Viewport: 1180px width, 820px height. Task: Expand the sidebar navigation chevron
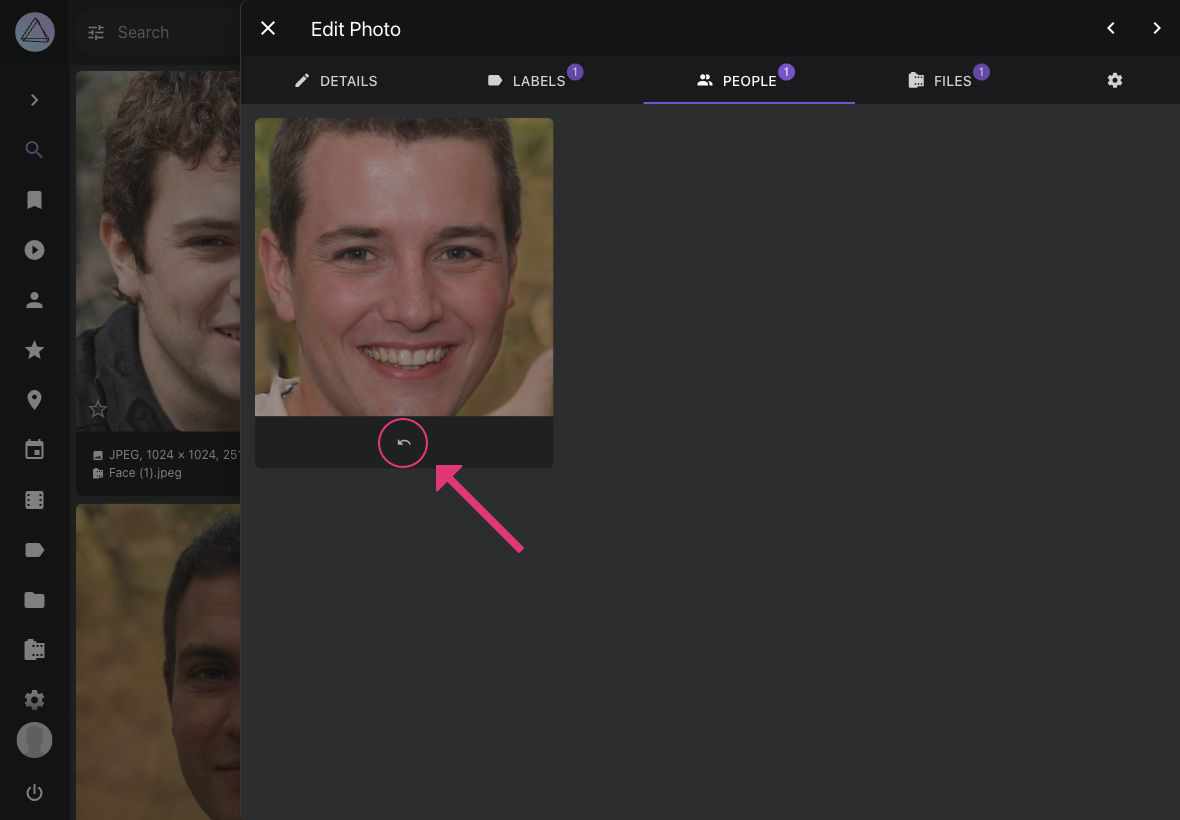pyautogui.click(x=34, y=99)
